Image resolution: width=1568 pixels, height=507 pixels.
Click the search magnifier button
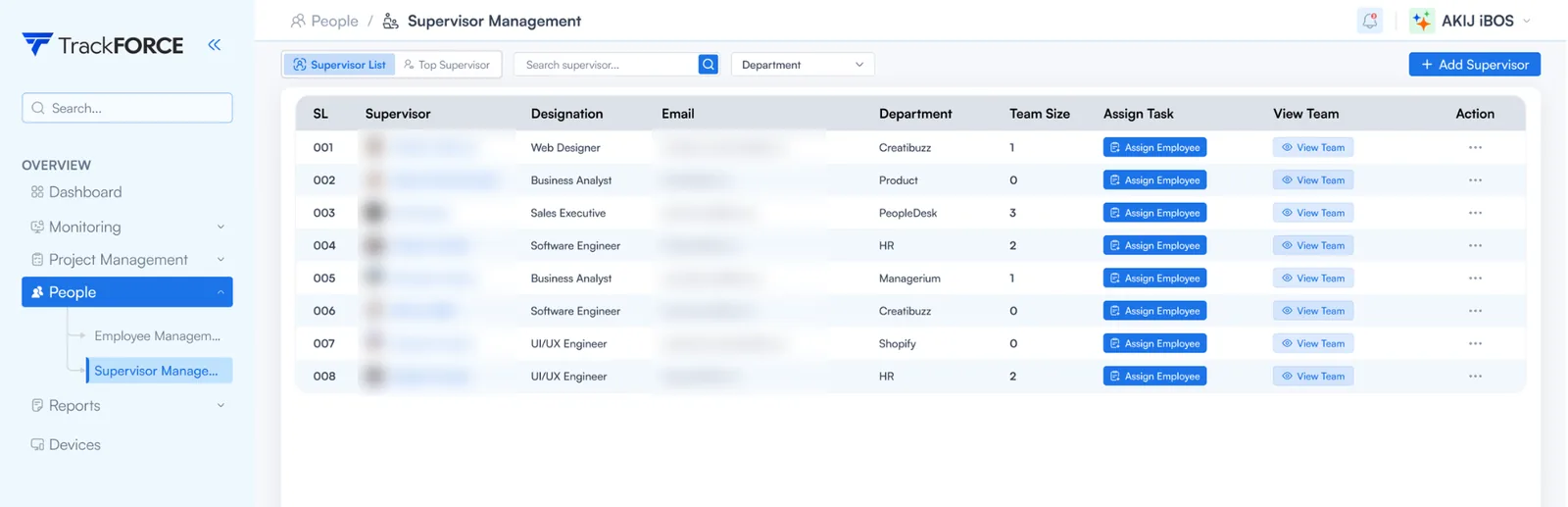tap(708, 65)
